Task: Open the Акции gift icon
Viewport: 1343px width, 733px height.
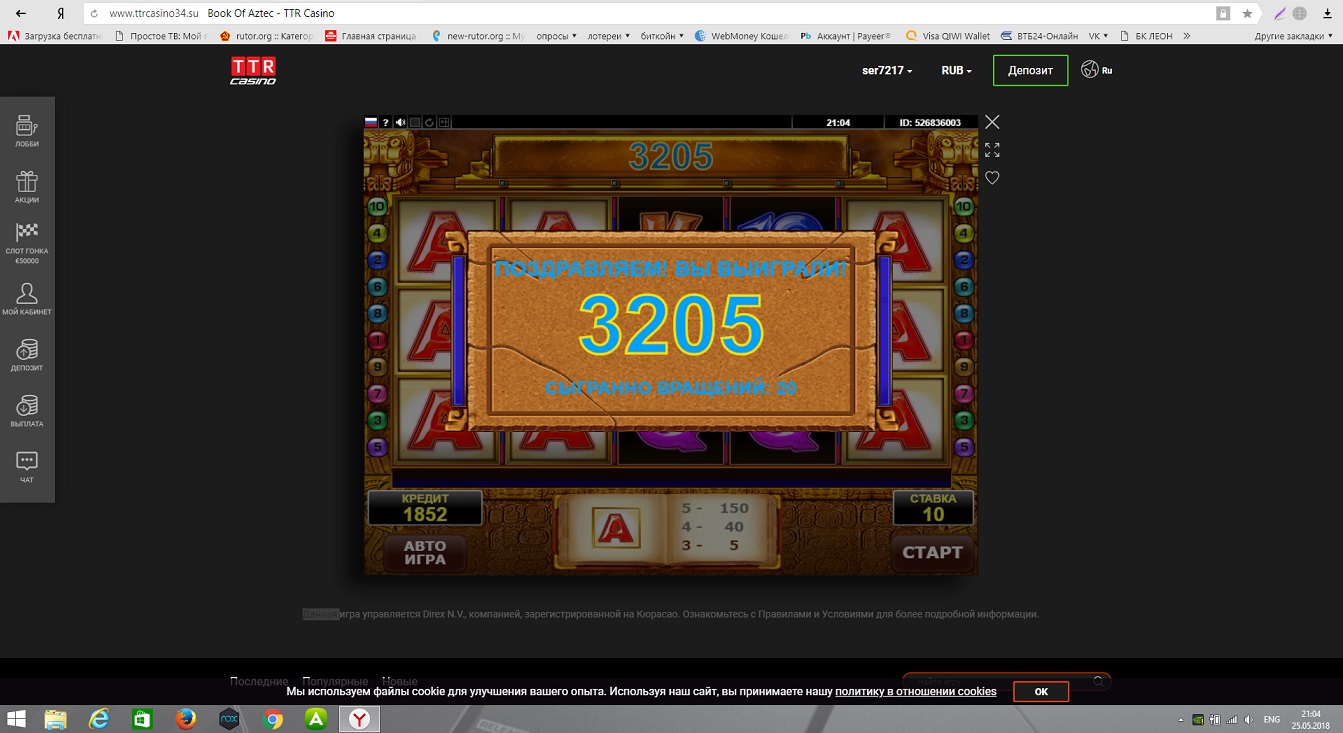Action: pos(27,187)
